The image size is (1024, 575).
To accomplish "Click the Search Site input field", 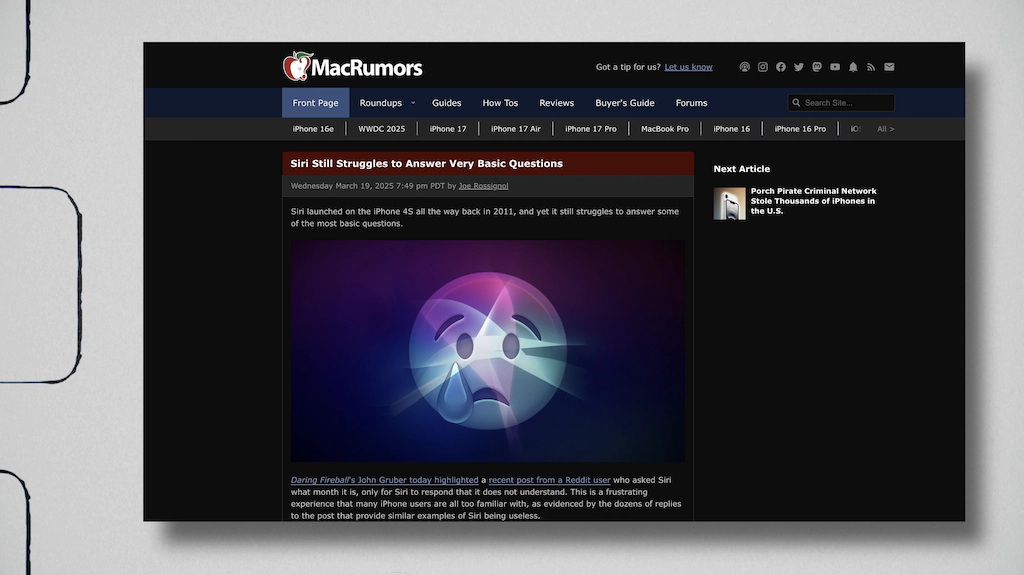I will (841, 103).
